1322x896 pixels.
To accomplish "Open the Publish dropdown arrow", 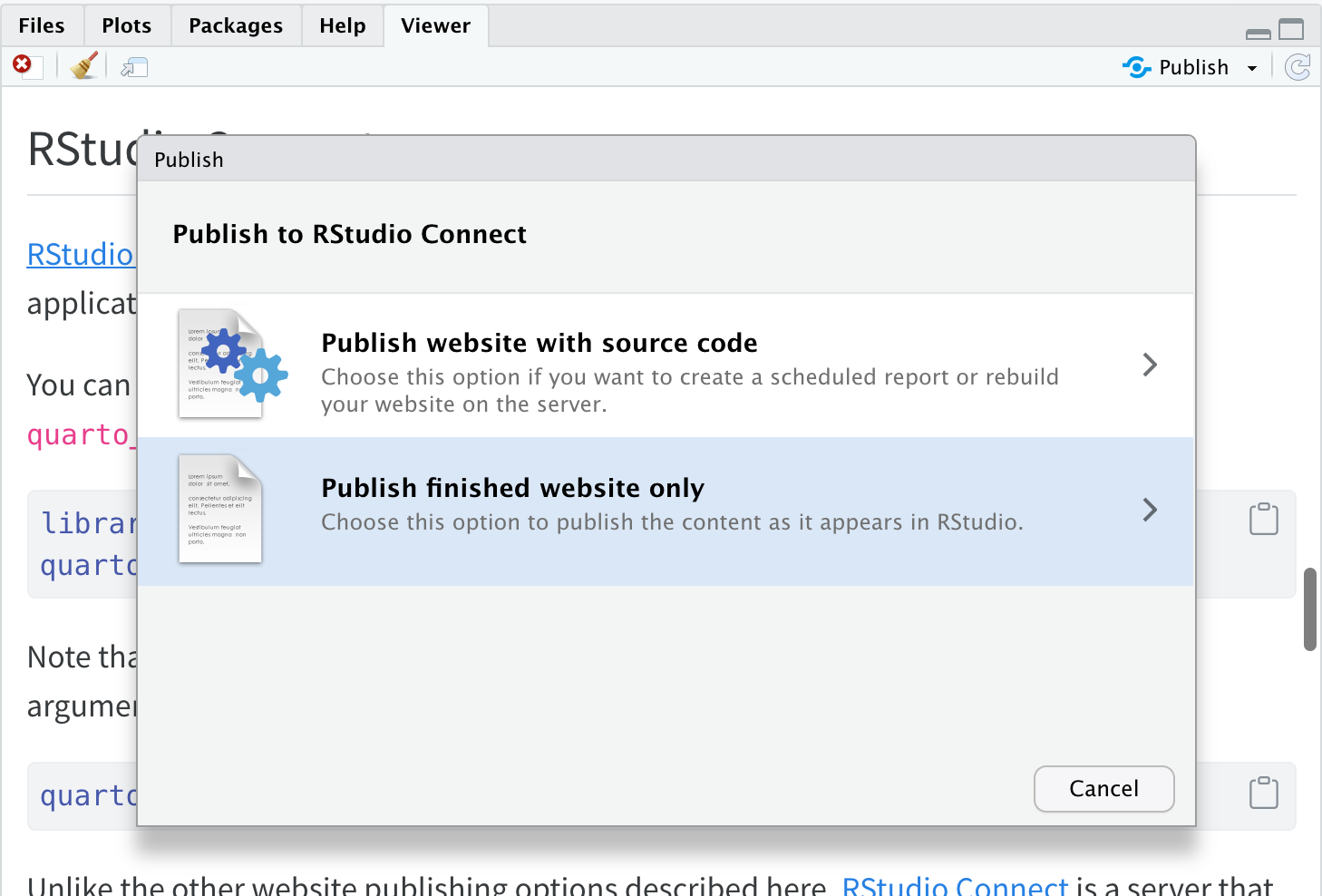I will [1252, 68].
